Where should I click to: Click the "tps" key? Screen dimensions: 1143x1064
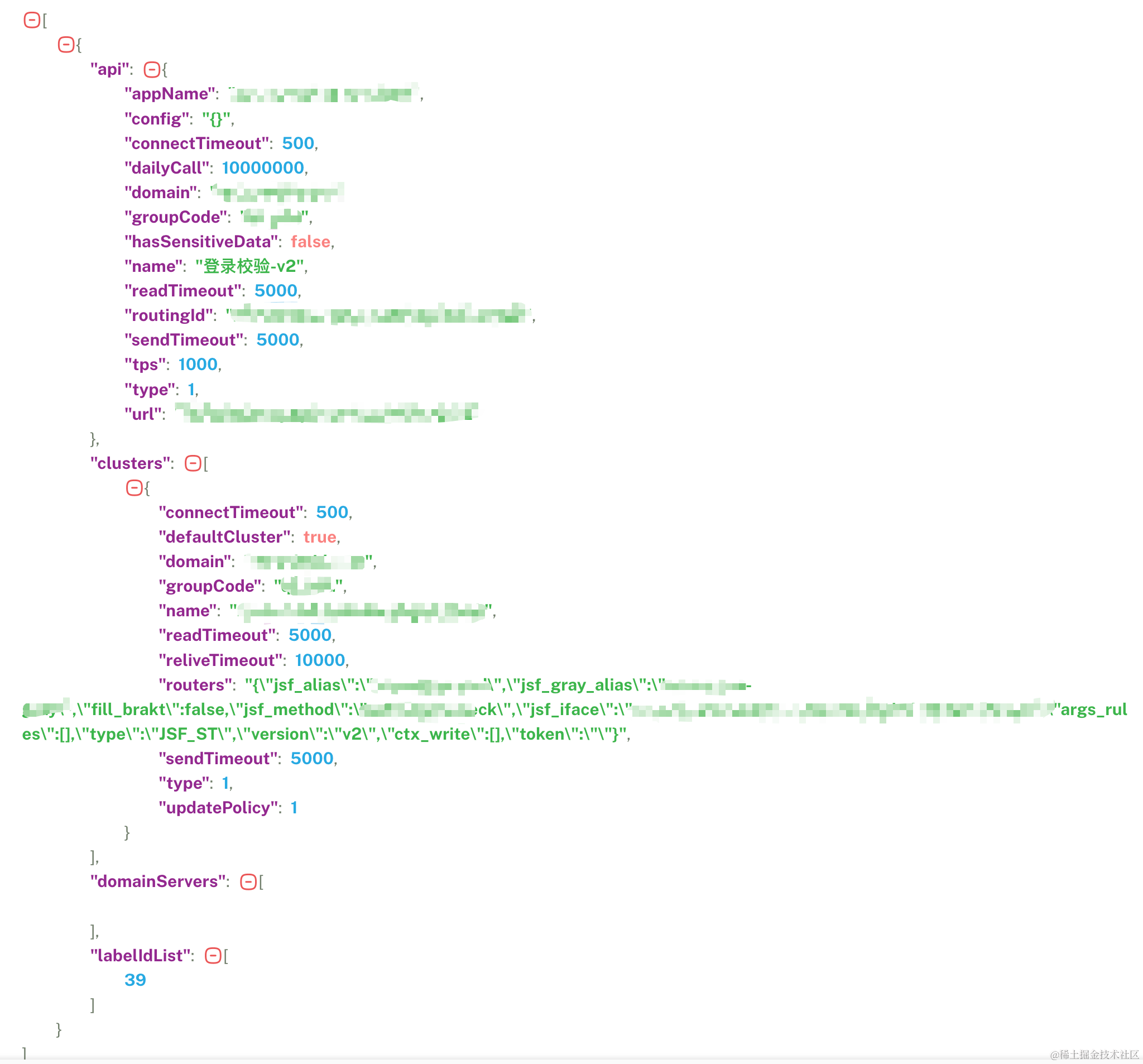point(145,365)
